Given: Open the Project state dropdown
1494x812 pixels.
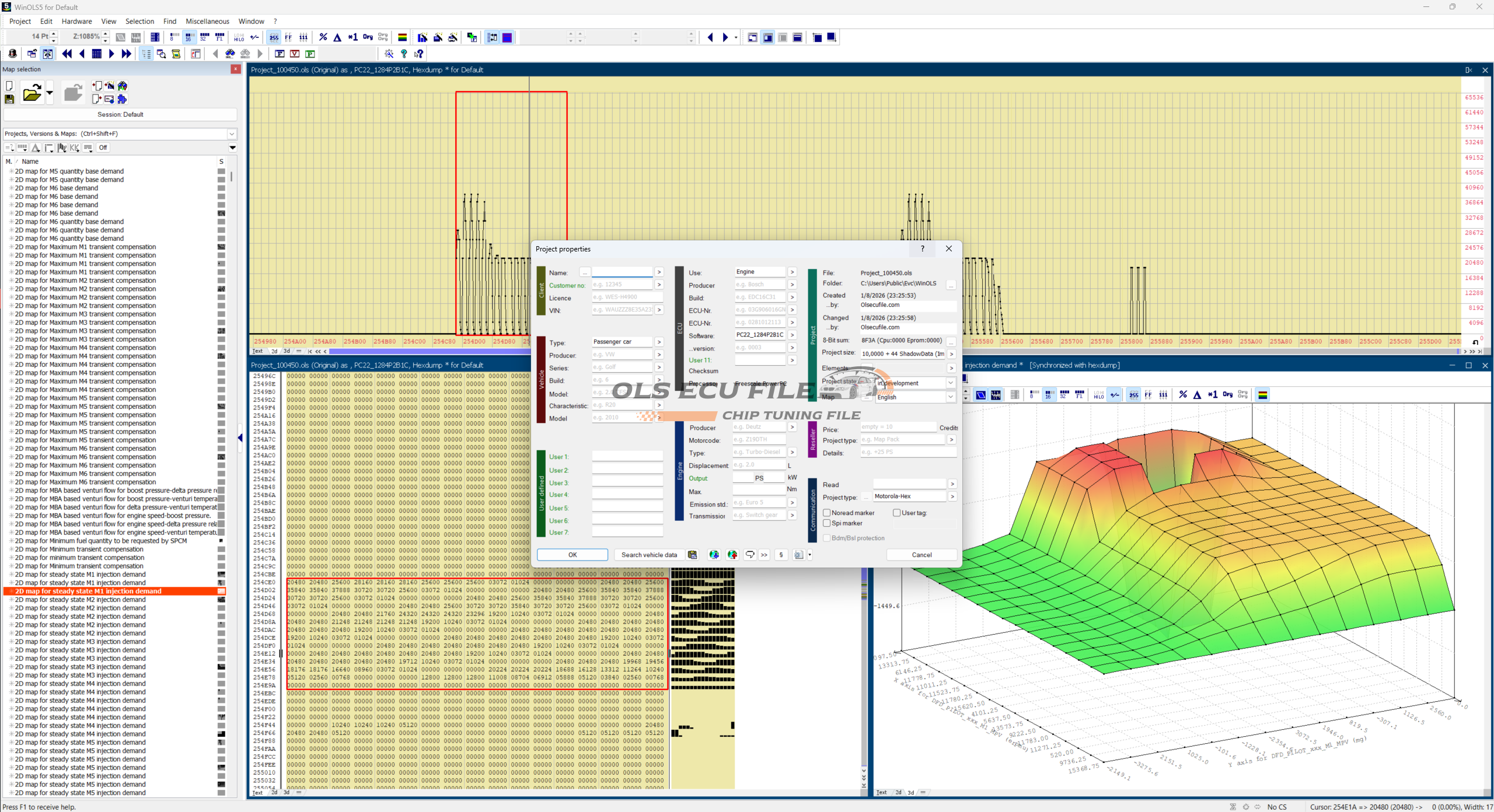Looking at the screenshot, I should coord(950,383).
